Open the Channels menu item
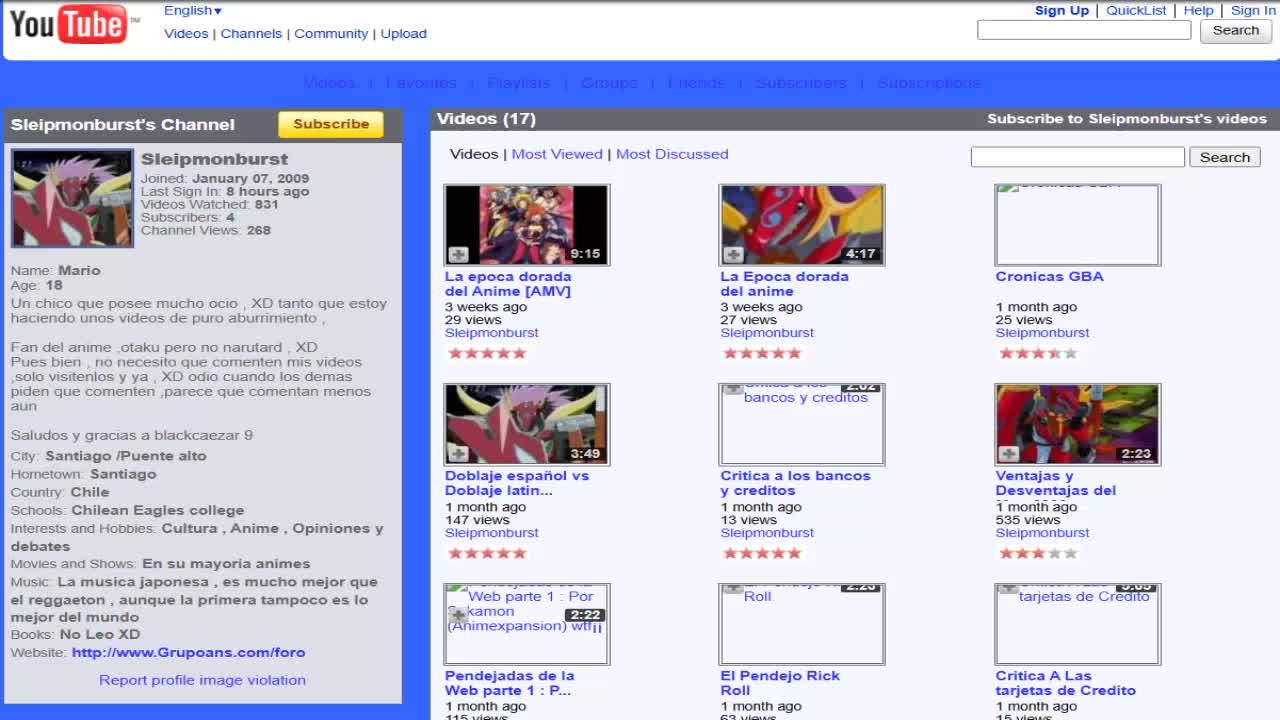 [251, 33]
